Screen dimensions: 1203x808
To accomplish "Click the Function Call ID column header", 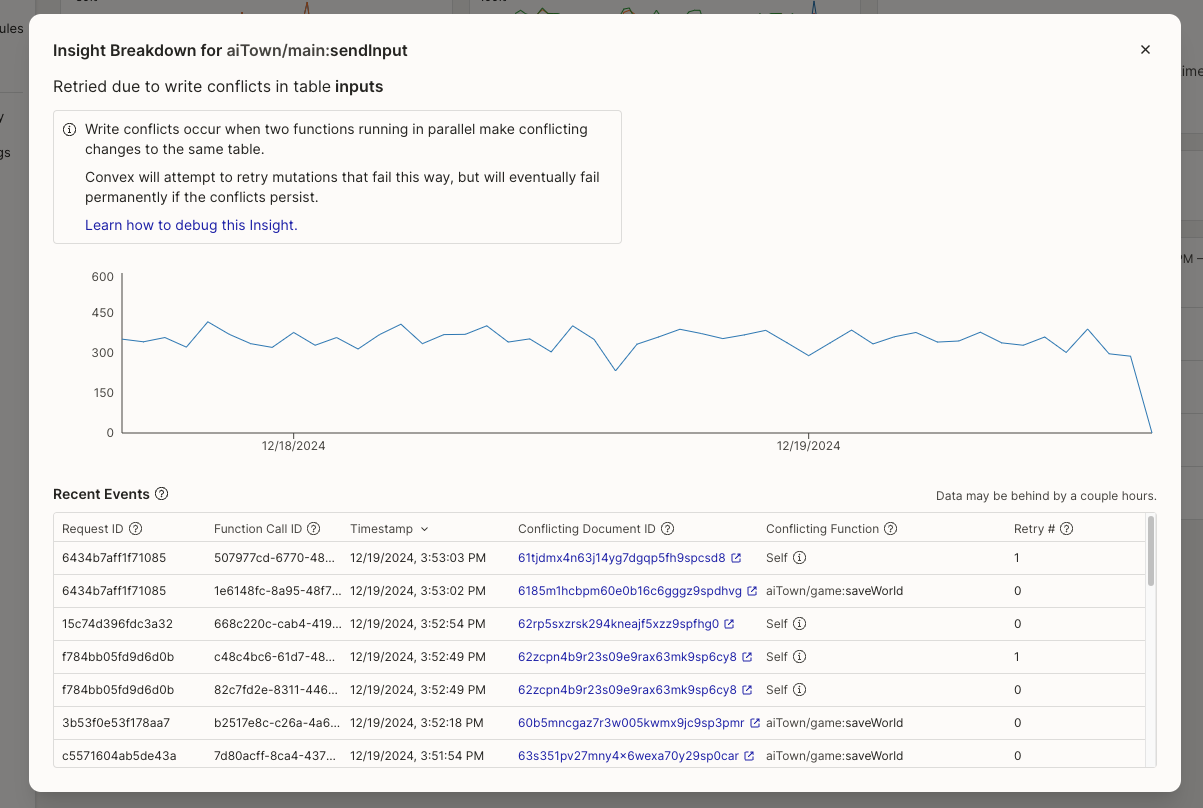I will 258,529.
